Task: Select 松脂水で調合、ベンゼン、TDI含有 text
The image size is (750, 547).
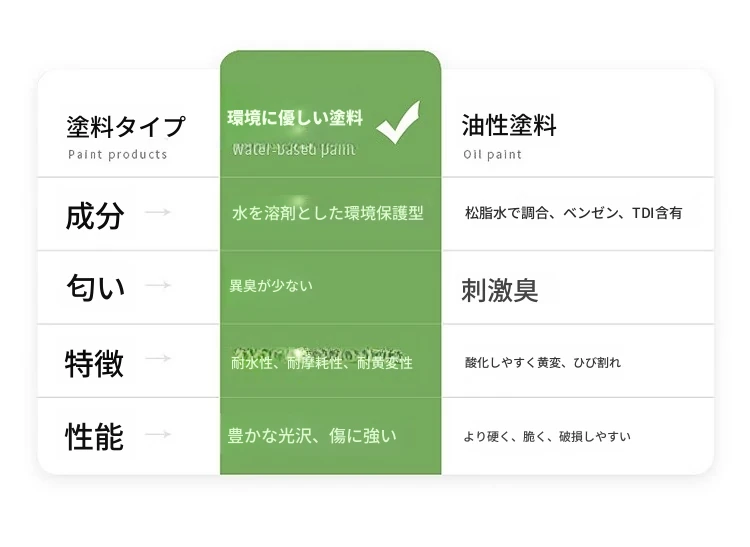Action: [x=574, y=213]
